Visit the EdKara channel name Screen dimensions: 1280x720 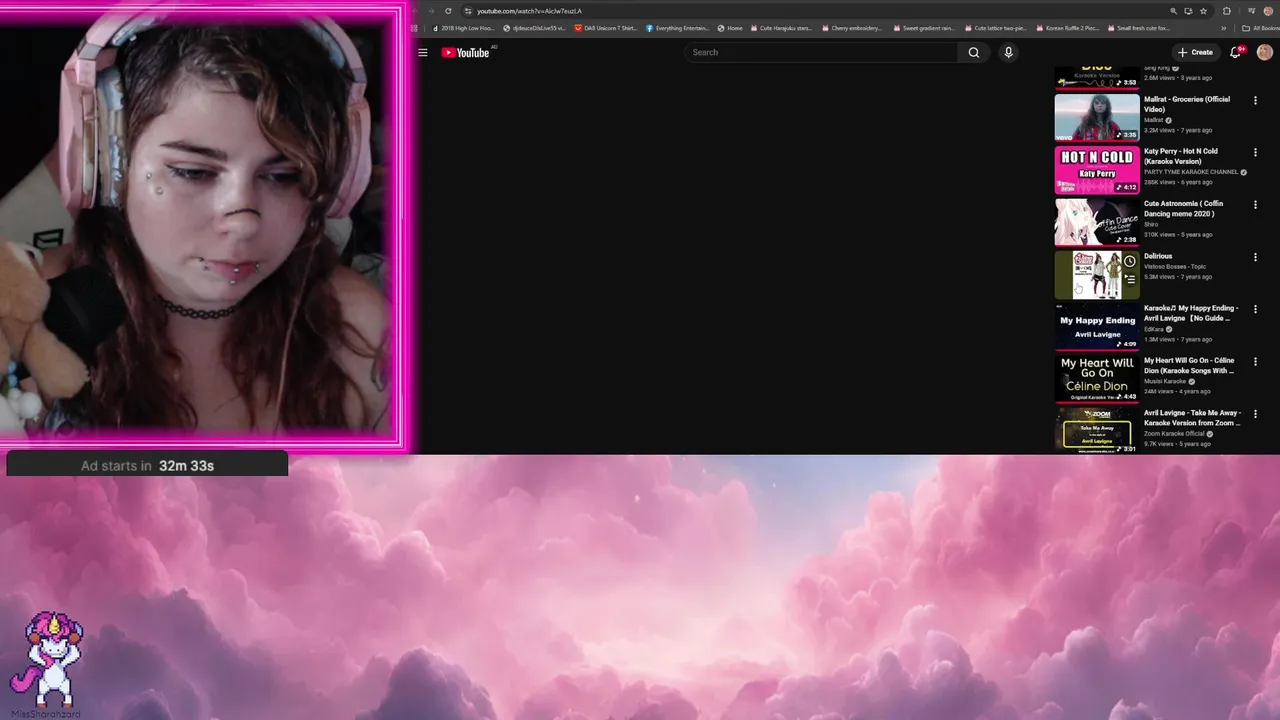(x=1153, y=329)
